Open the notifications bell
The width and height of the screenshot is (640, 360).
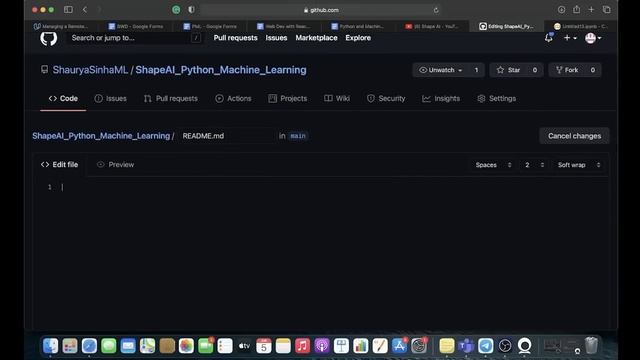coord(549,38)
